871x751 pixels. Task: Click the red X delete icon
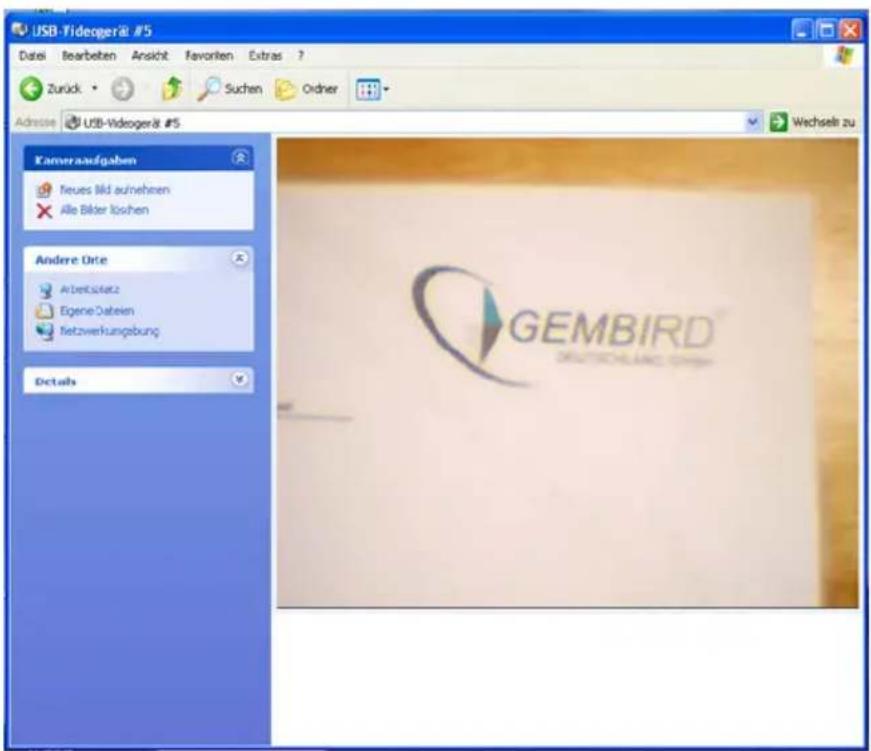(44, 211)
